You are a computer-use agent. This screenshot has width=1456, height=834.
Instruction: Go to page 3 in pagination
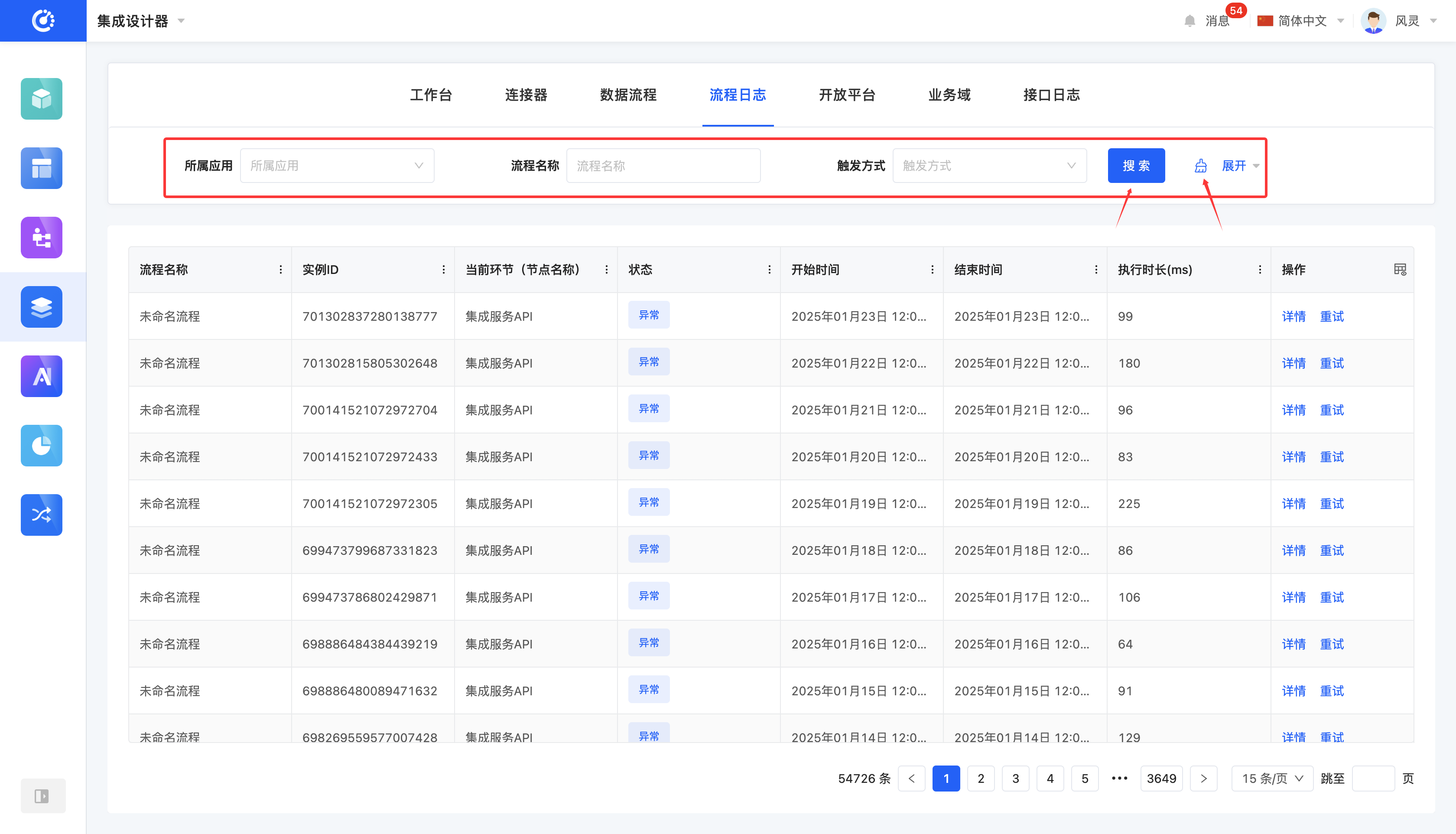point(1015,779)
